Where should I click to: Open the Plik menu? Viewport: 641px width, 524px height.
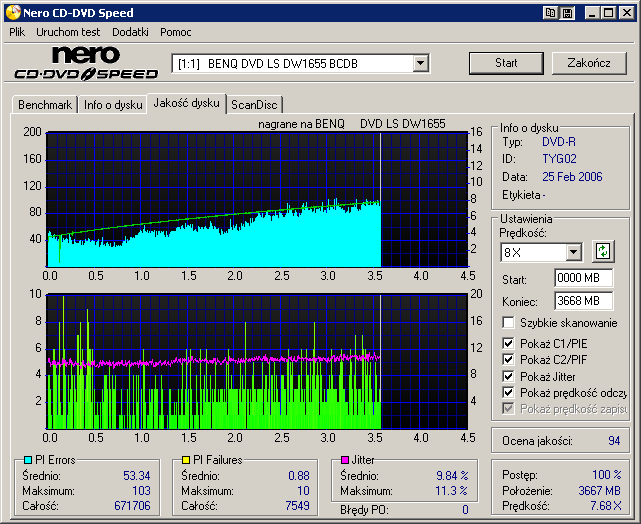(17, 32)
